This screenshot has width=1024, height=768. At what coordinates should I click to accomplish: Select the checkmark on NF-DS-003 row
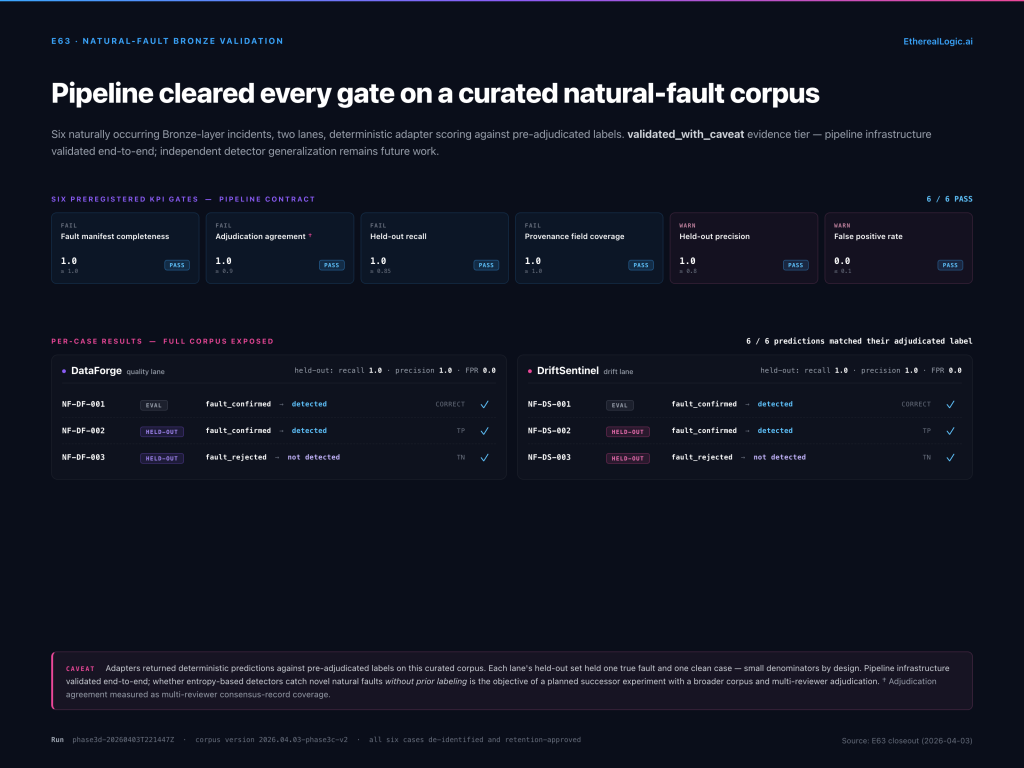[x=951, y=457]
